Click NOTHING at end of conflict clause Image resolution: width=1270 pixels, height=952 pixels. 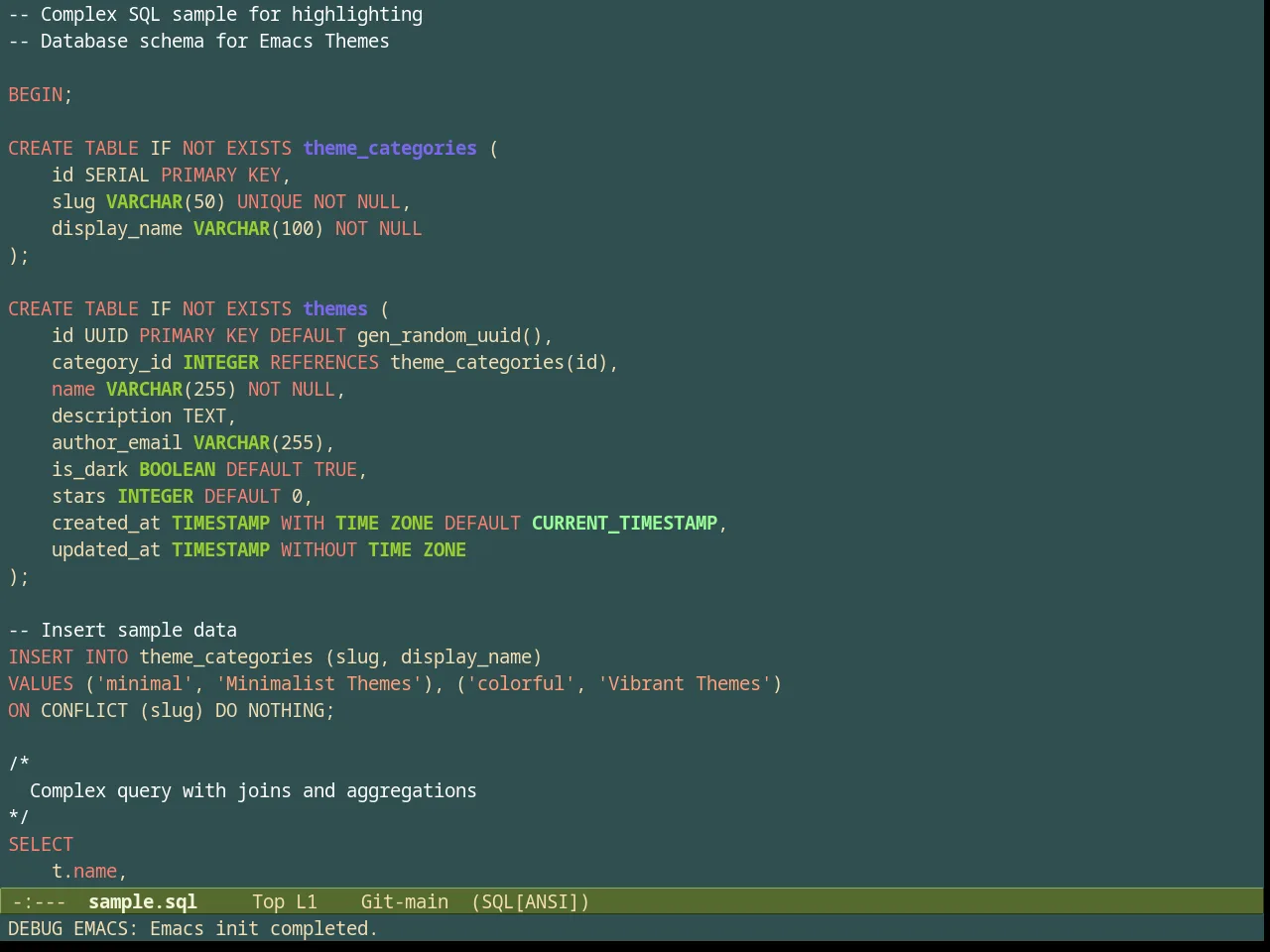tap(286, 710)
